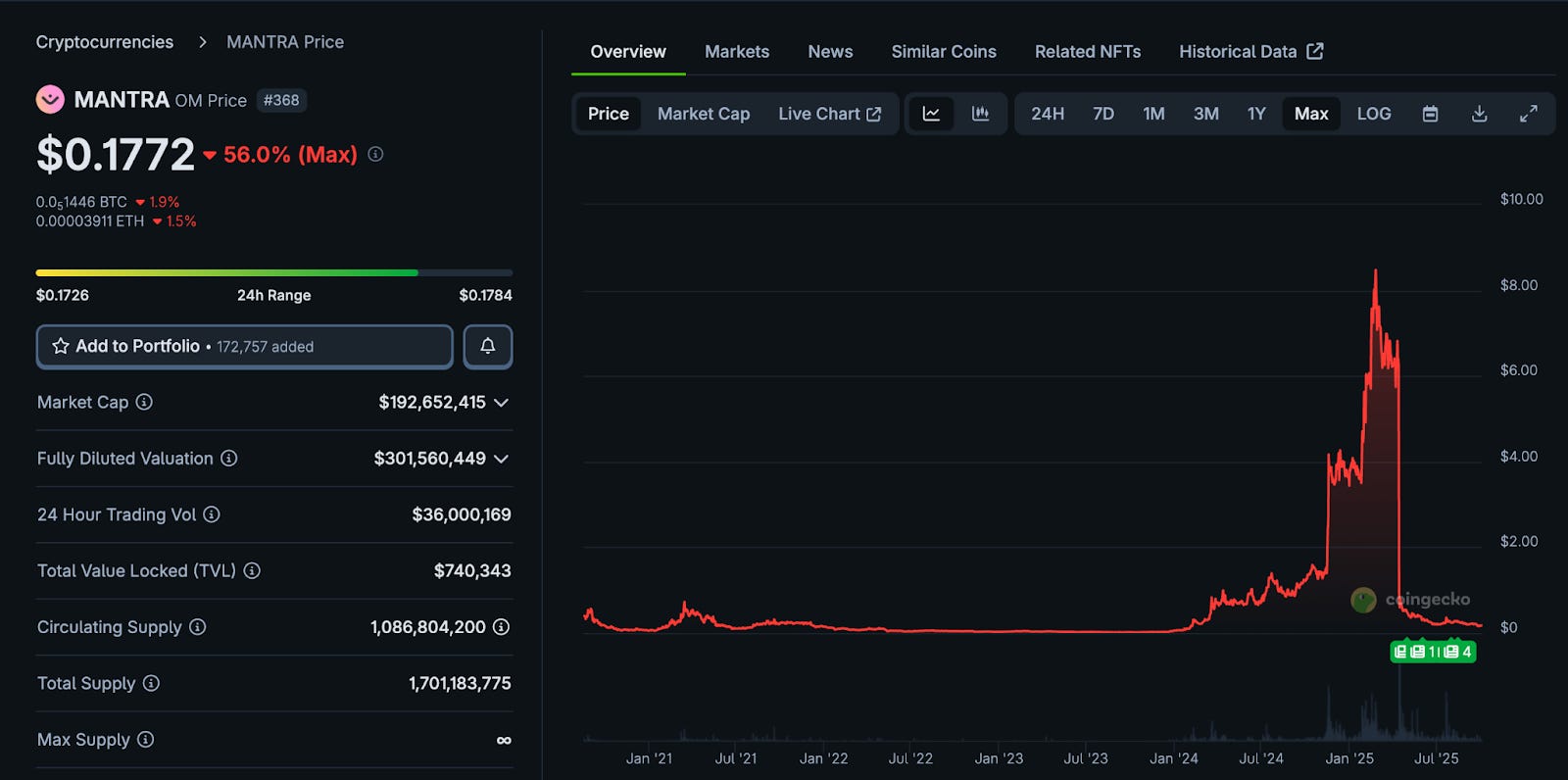
Task: Click MANTRA Price breadcrumb
Action: coord(285,42)
